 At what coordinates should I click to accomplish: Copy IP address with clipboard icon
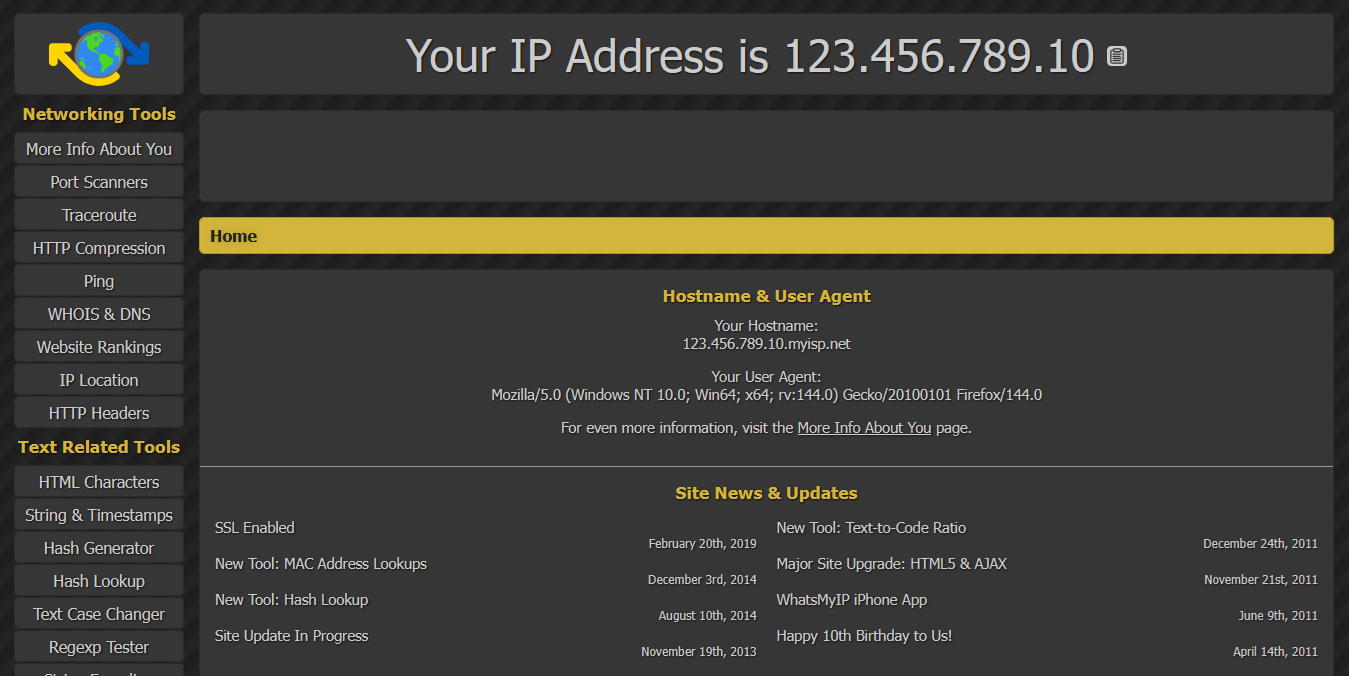point(1117,57)
